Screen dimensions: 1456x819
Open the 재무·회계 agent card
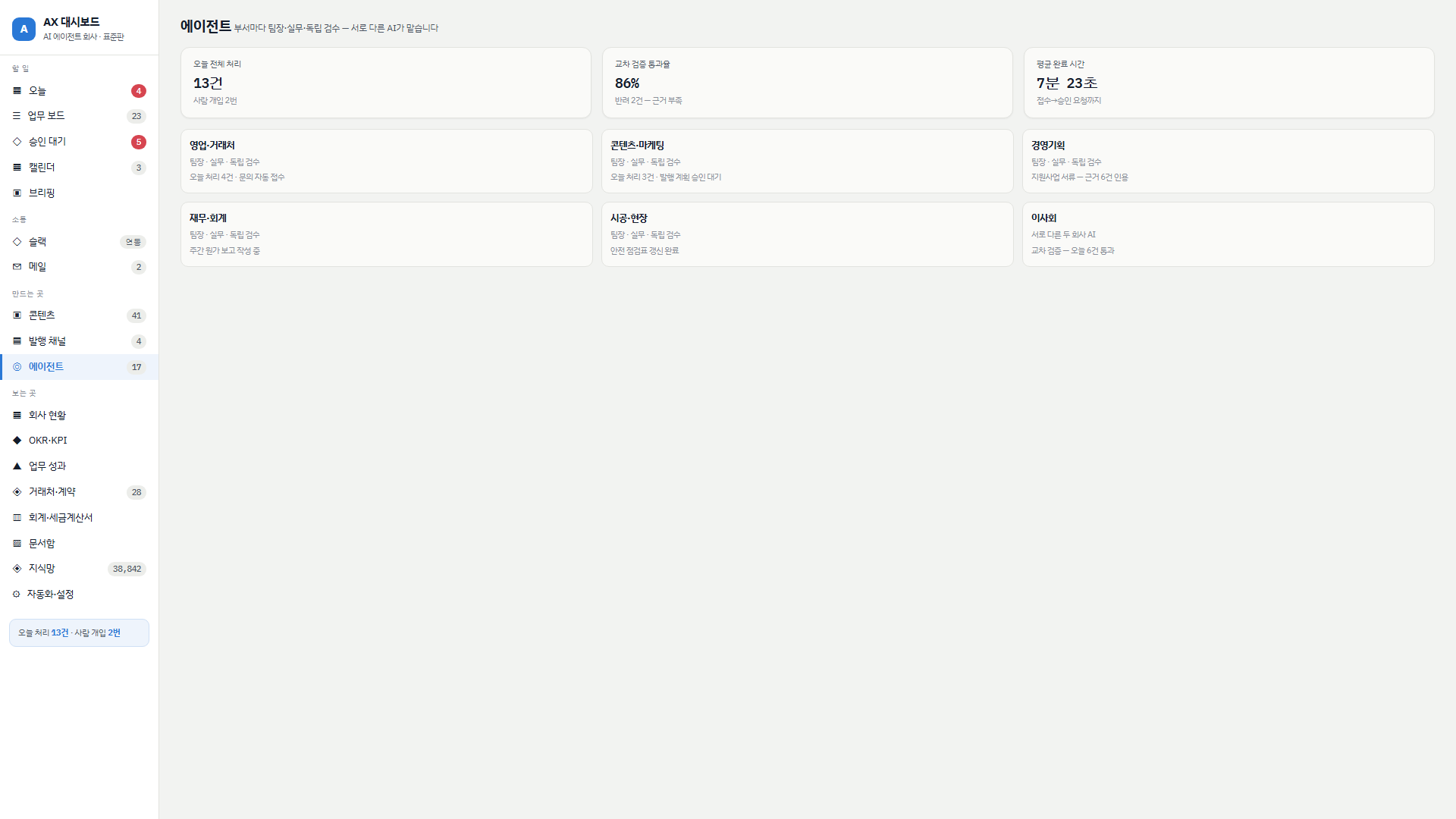[x=386, y=234]
